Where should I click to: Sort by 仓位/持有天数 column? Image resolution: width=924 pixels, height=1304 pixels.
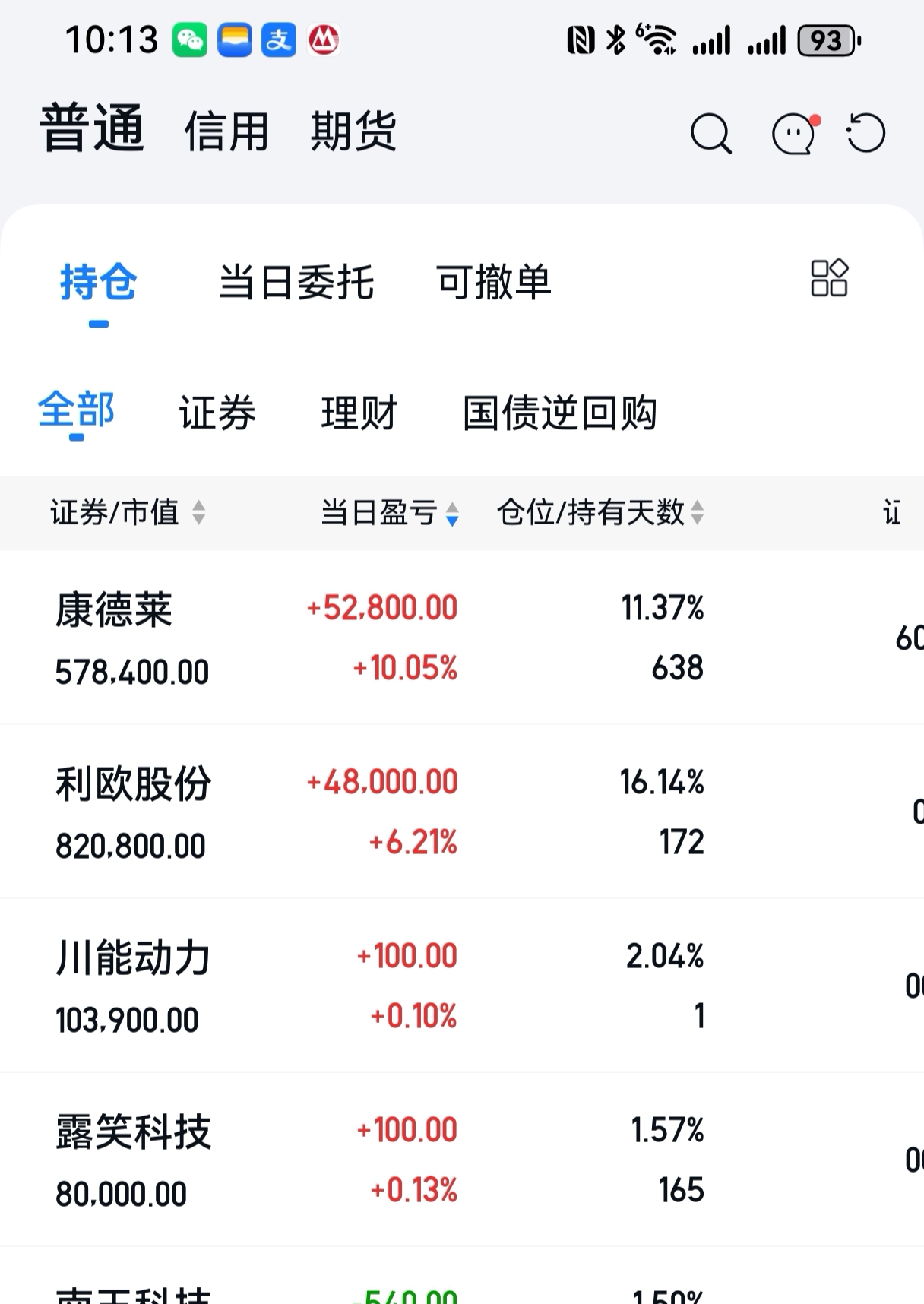pyautogui.click(x=697, y=513)
